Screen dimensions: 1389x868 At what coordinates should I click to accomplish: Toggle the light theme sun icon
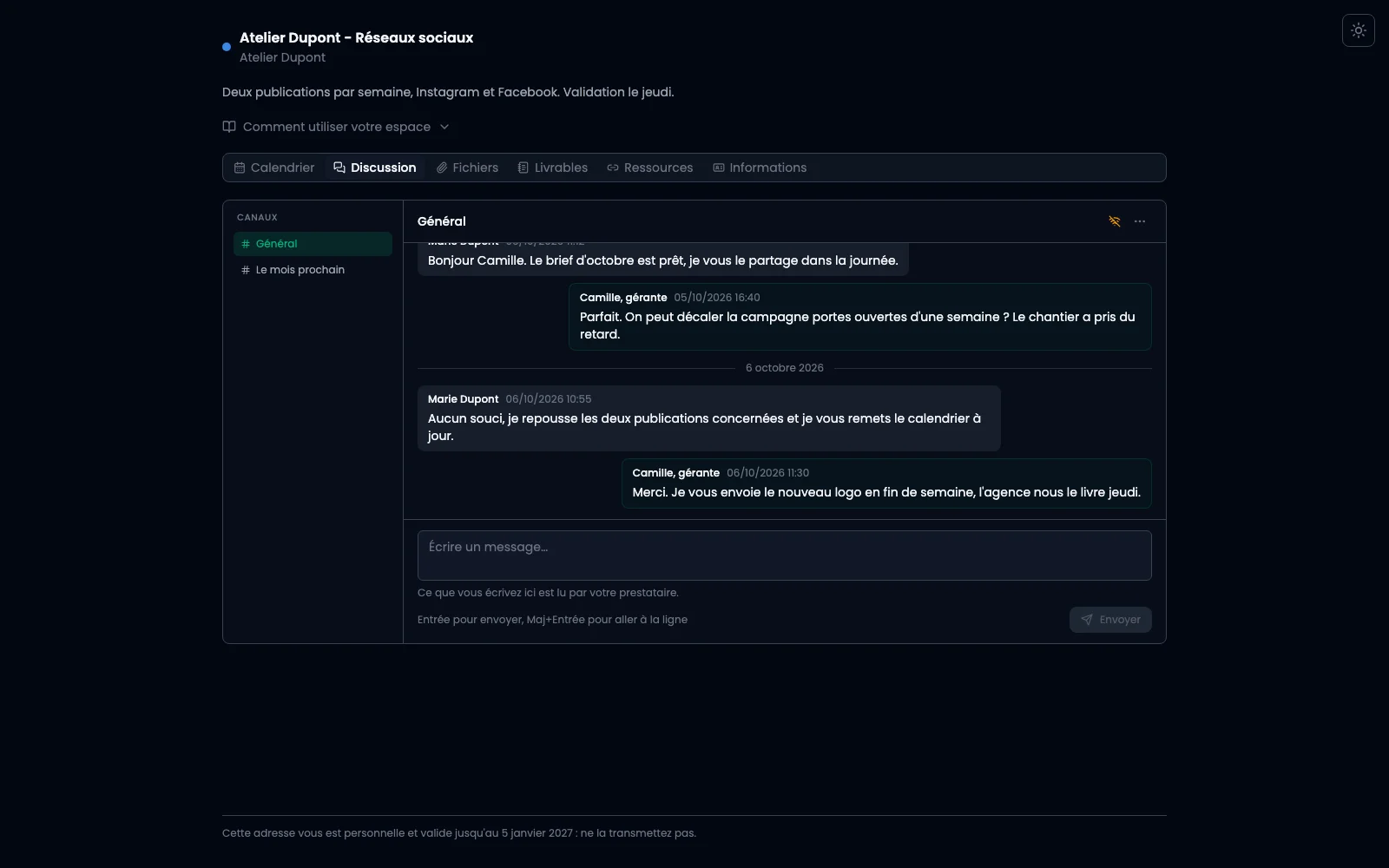1358,30
